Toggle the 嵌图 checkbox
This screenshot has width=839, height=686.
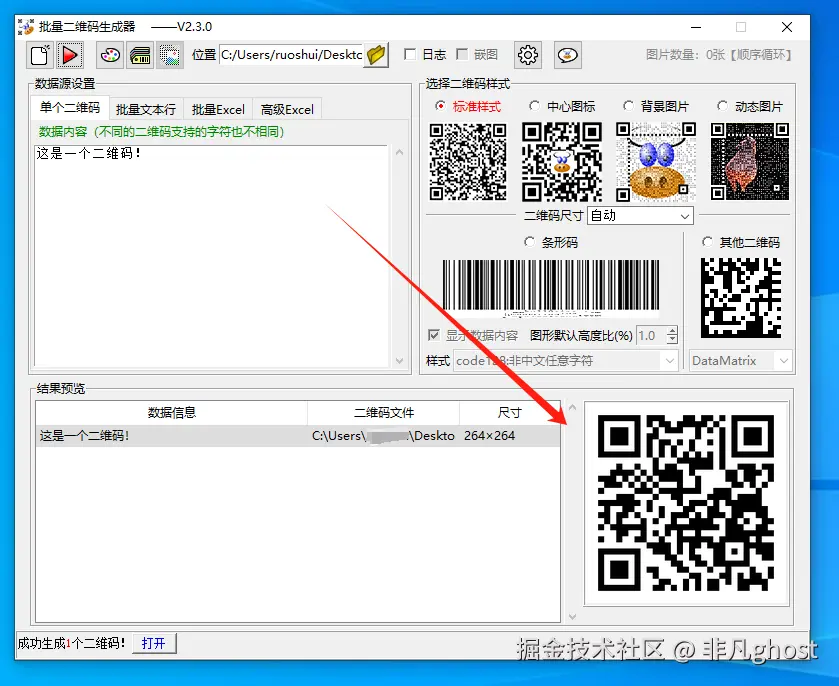(462, 54)
